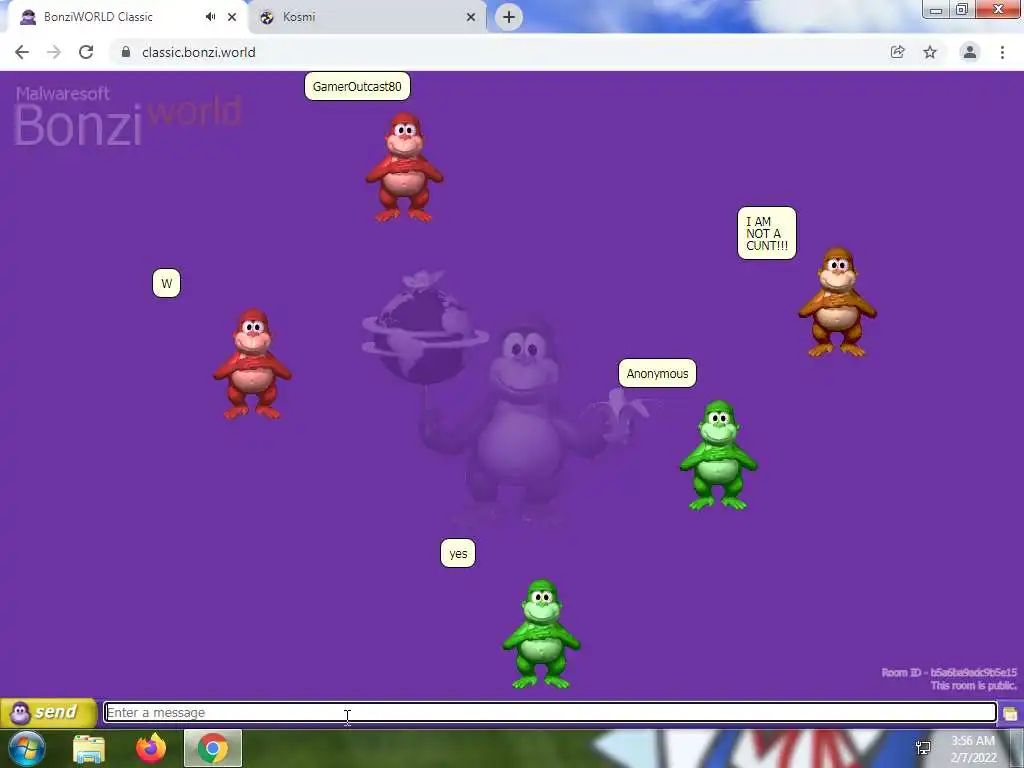Focus the 'Enter a message' input field
Screen dimensions: 1024x768
coord(551,712)
